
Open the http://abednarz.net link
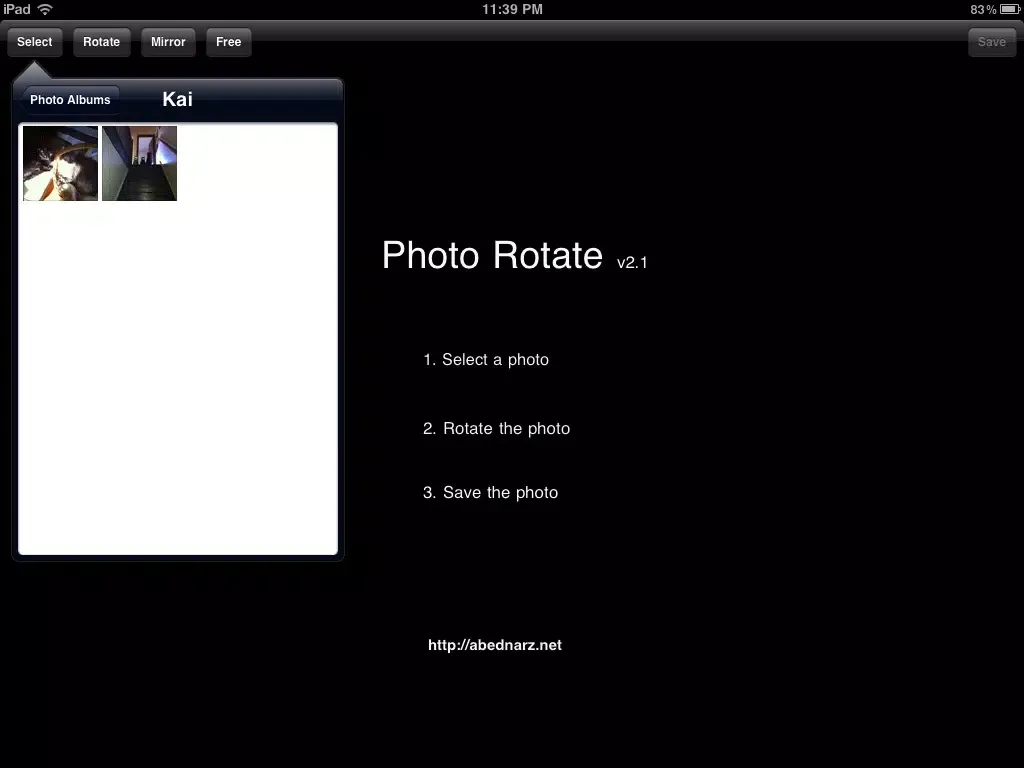(495, 645)
